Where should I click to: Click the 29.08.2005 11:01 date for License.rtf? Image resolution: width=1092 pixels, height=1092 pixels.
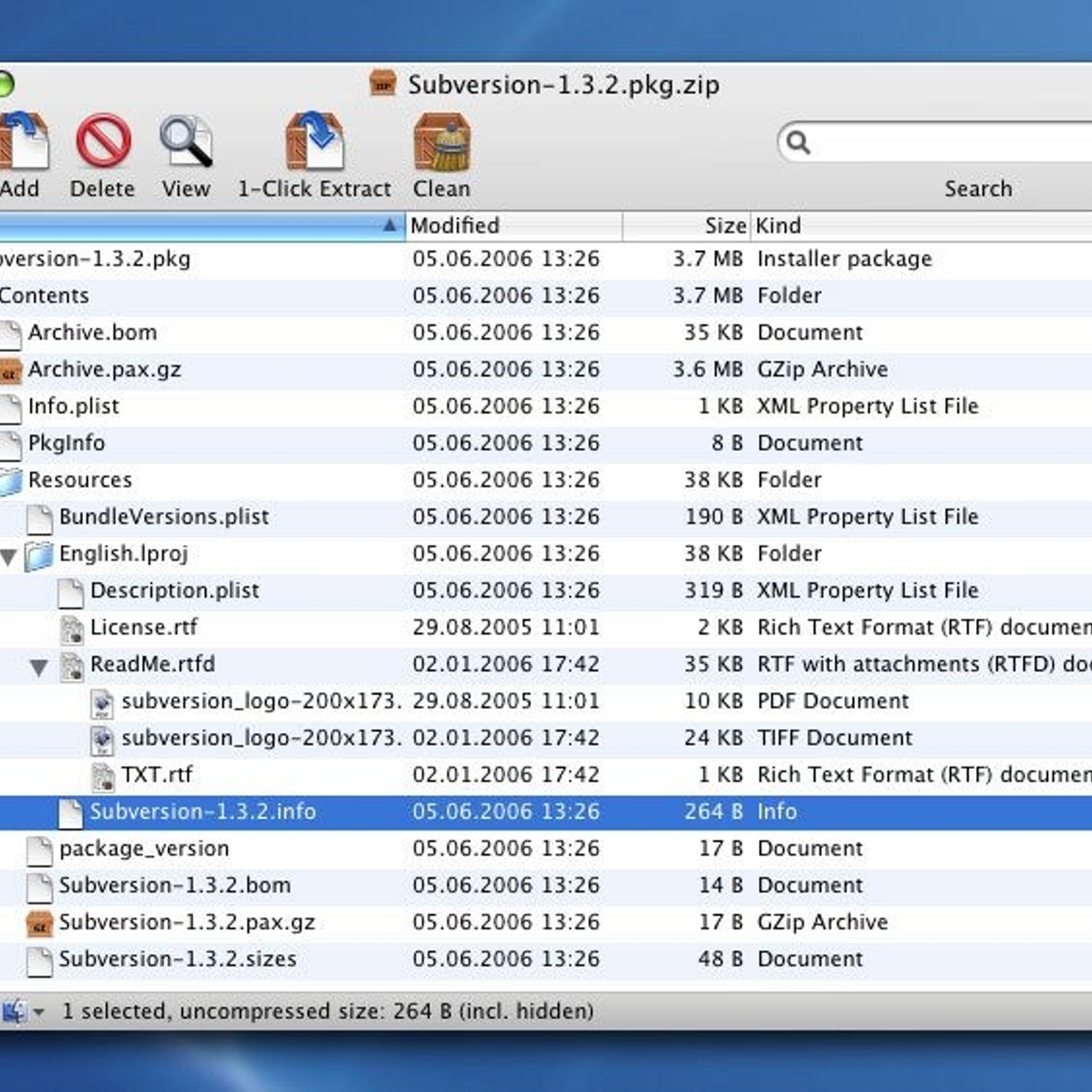coord(506,627)
